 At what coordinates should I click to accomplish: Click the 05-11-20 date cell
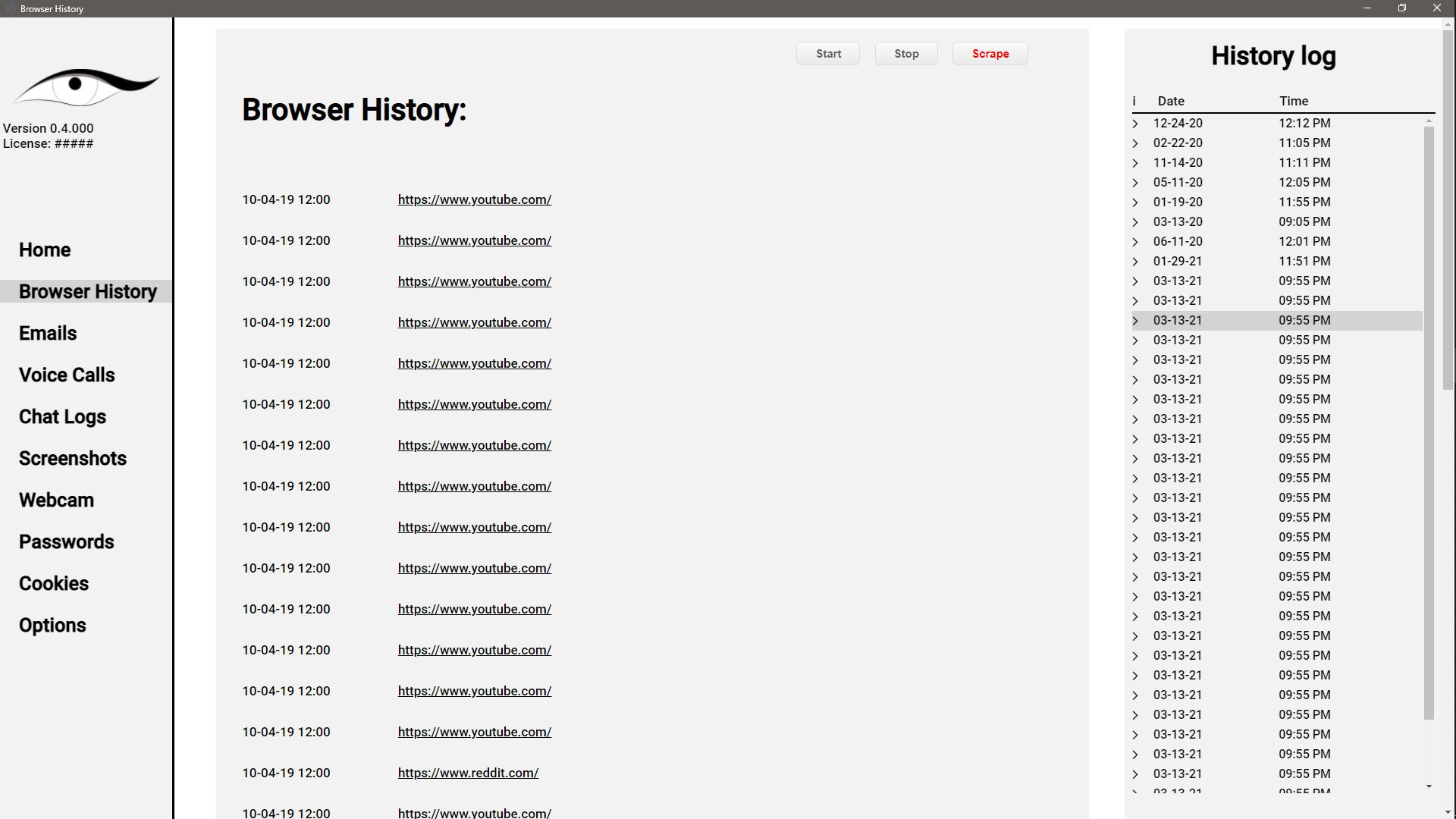pyautogui.click(x=1178, y=182)
